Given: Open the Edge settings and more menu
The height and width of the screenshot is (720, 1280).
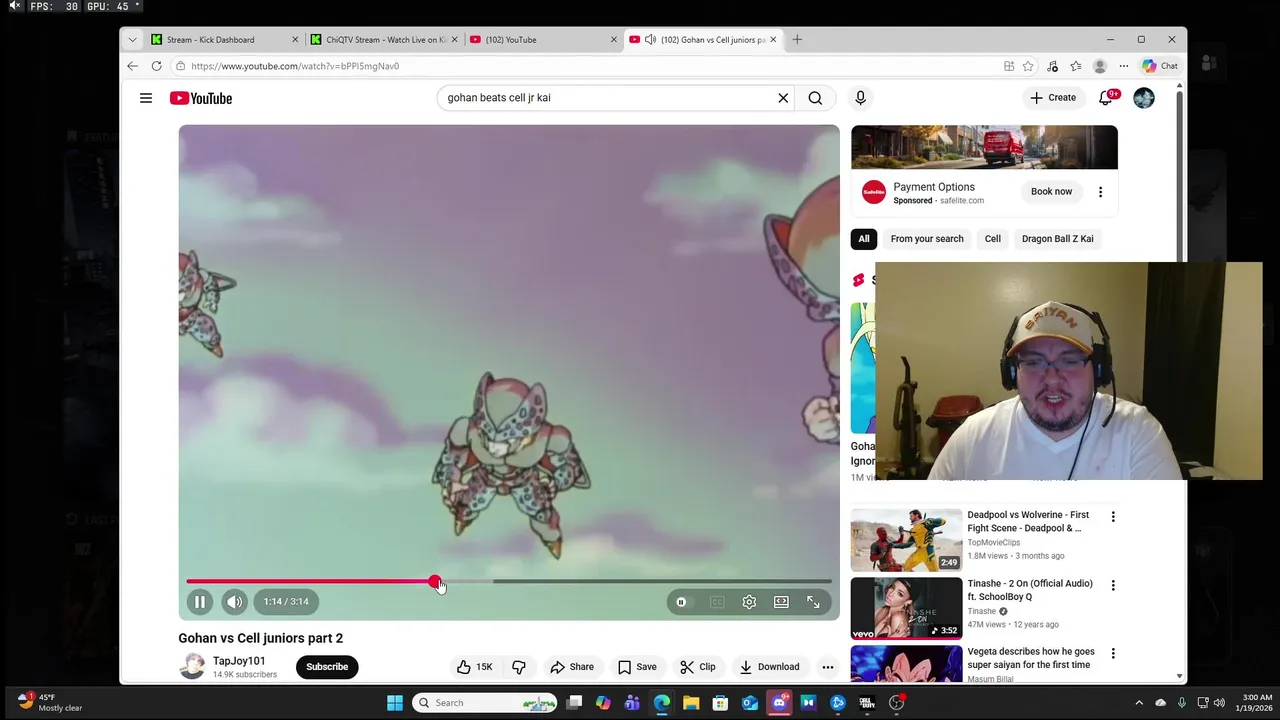Looking at the screenshot, I should tap(1124, 66).
